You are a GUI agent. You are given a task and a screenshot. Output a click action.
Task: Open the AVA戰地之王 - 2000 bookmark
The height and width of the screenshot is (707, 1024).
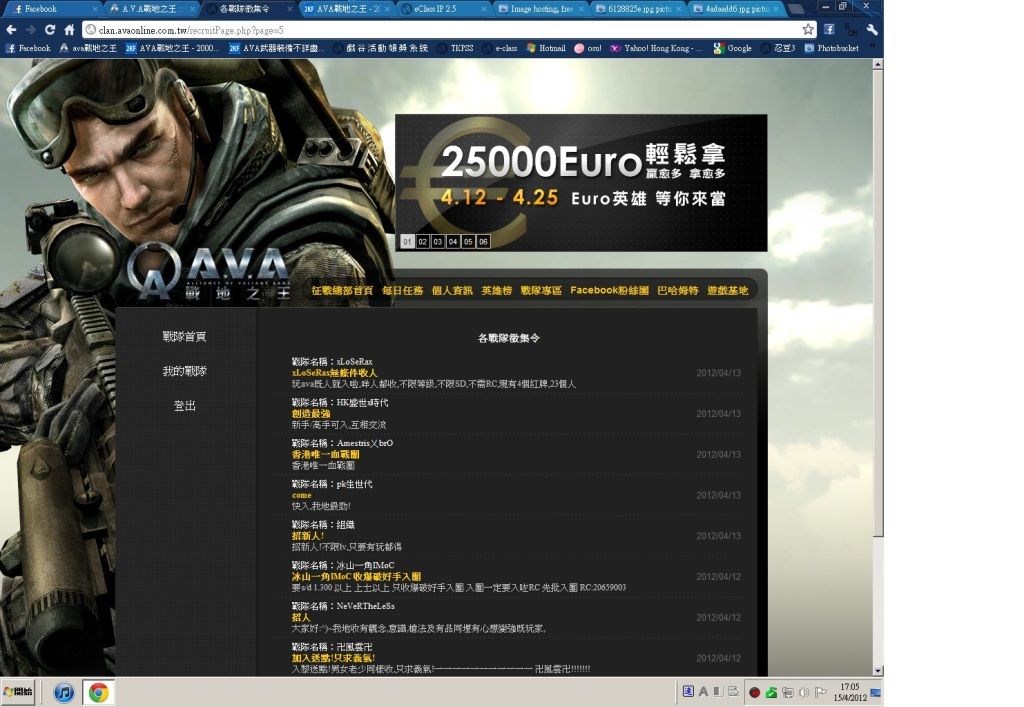pos(172,48)
